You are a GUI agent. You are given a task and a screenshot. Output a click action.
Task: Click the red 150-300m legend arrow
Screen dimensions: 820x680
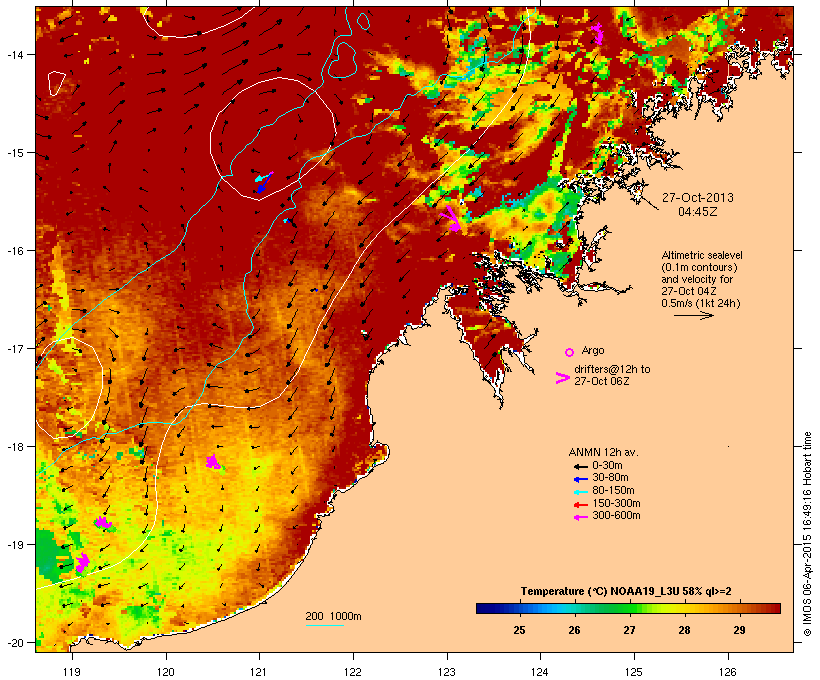coord(580,504)
